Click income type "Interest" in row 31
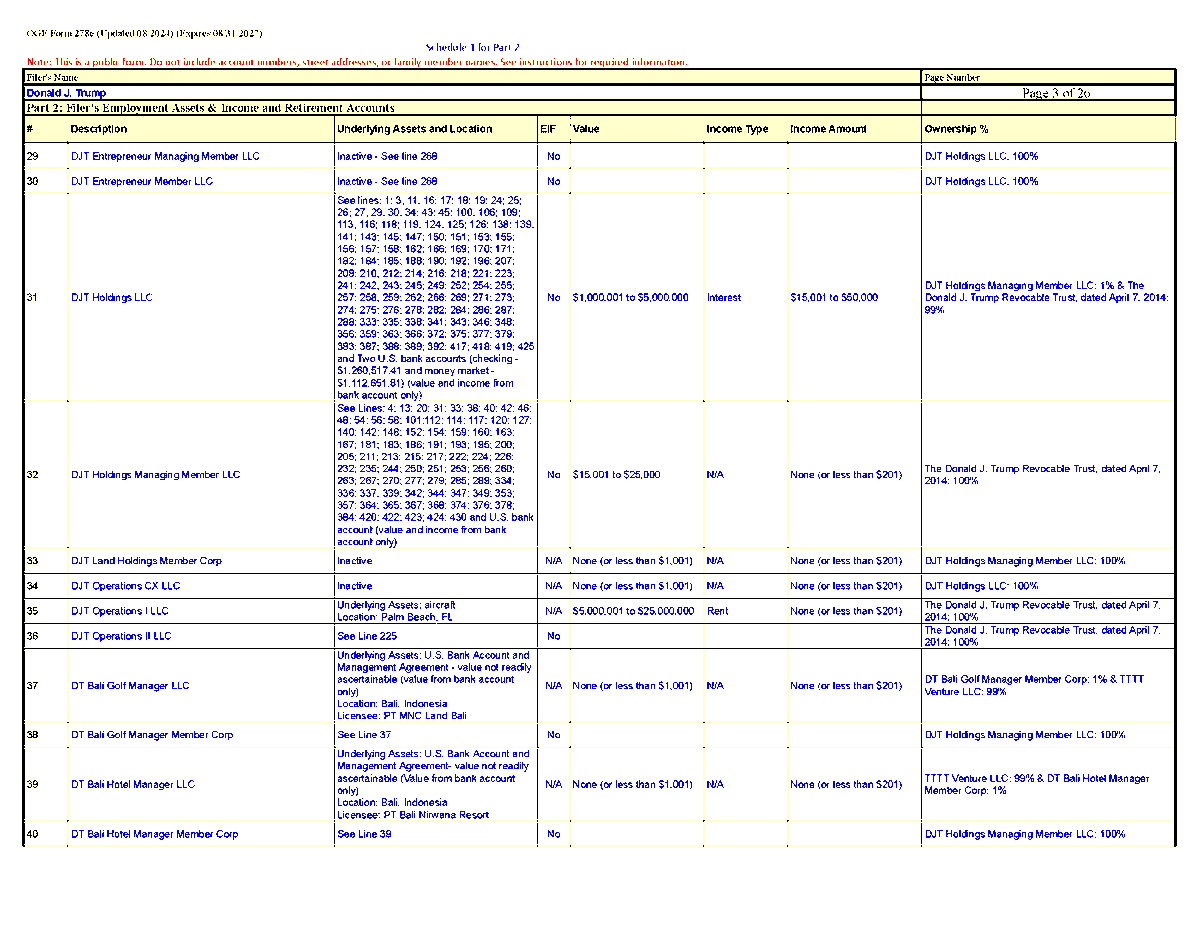 724,298
